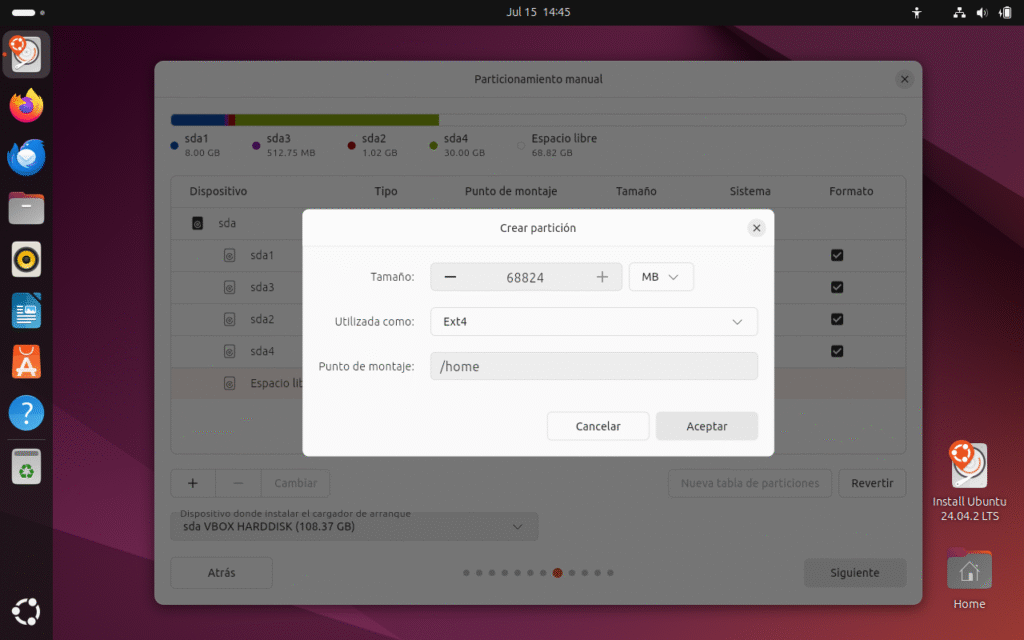Open the Trash from the dock

(26, 466)
